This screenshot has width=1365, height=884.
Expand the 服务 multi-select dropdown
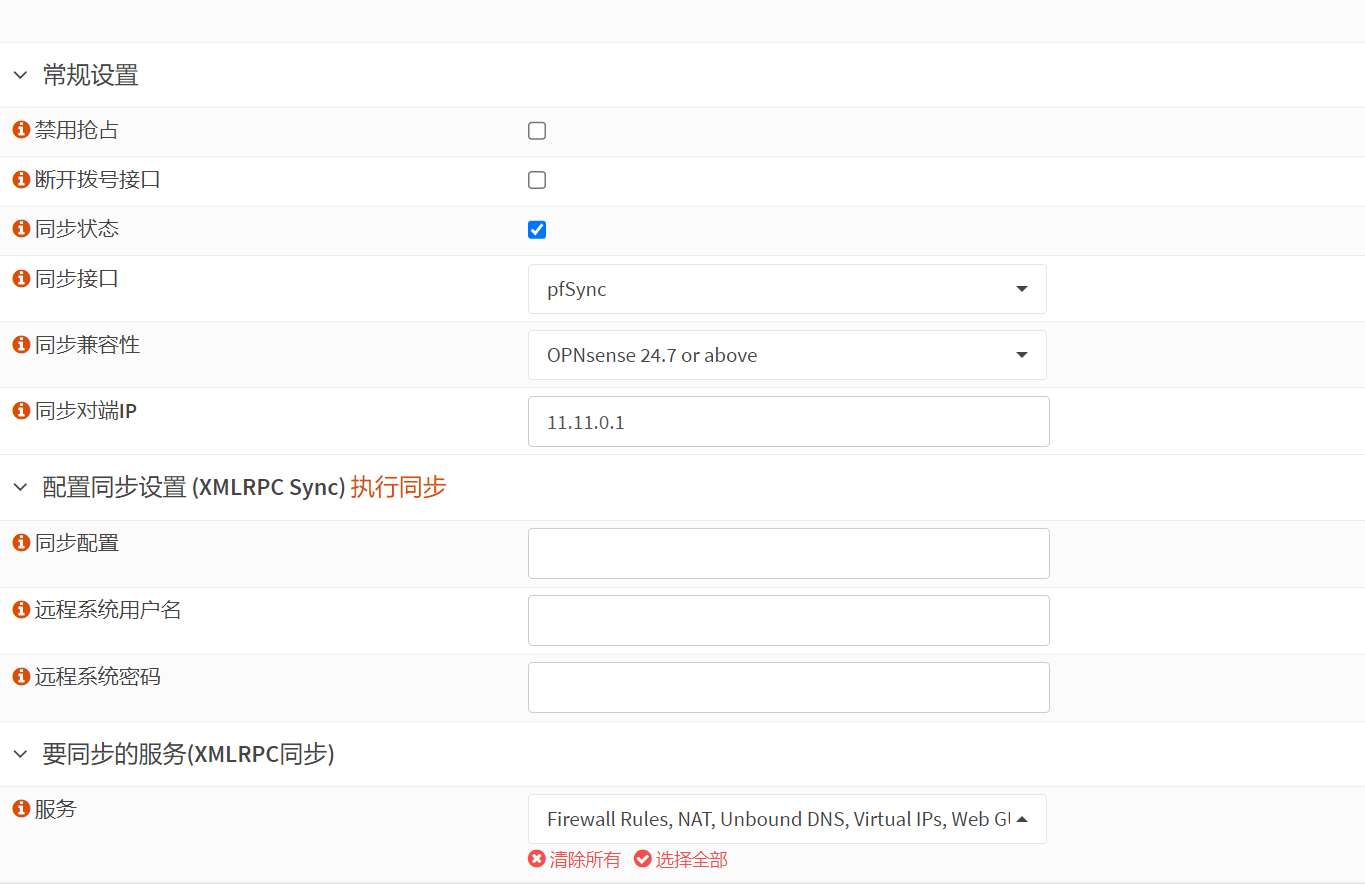pos(787,819)
